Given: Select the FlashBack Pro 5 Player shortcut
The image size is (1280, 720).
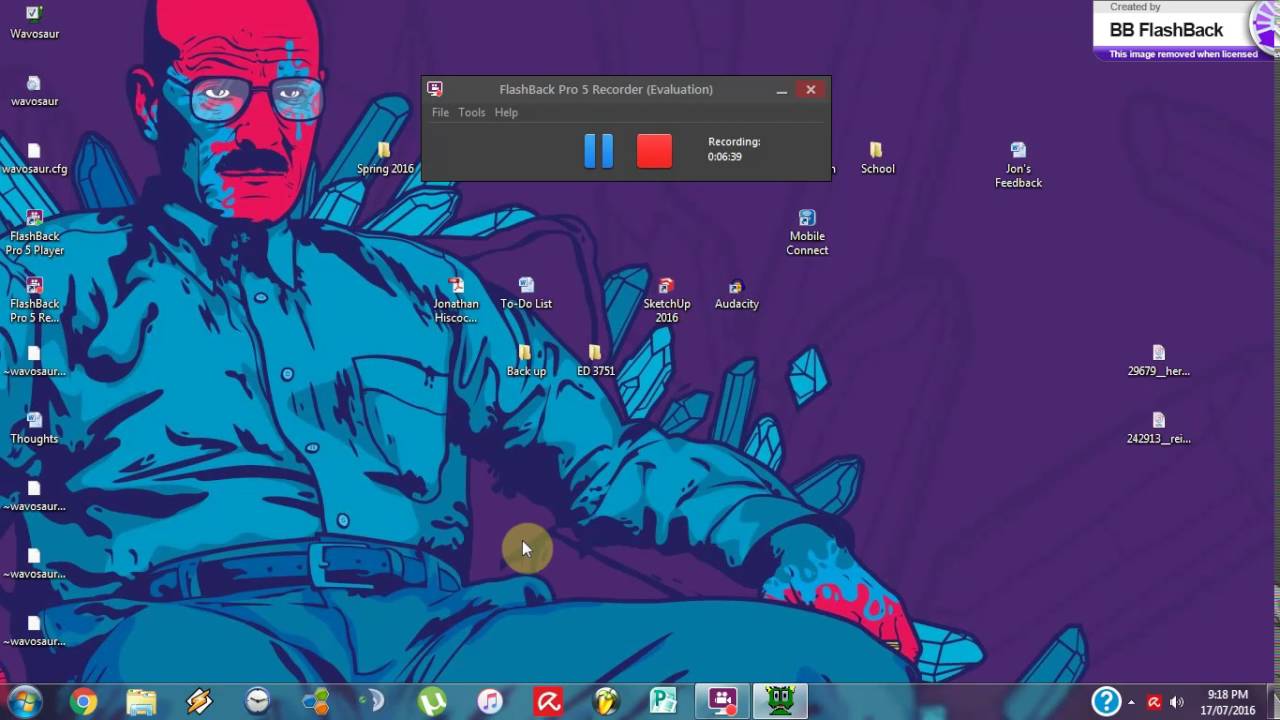Looking at the screenshot, I should pos(34,233).
